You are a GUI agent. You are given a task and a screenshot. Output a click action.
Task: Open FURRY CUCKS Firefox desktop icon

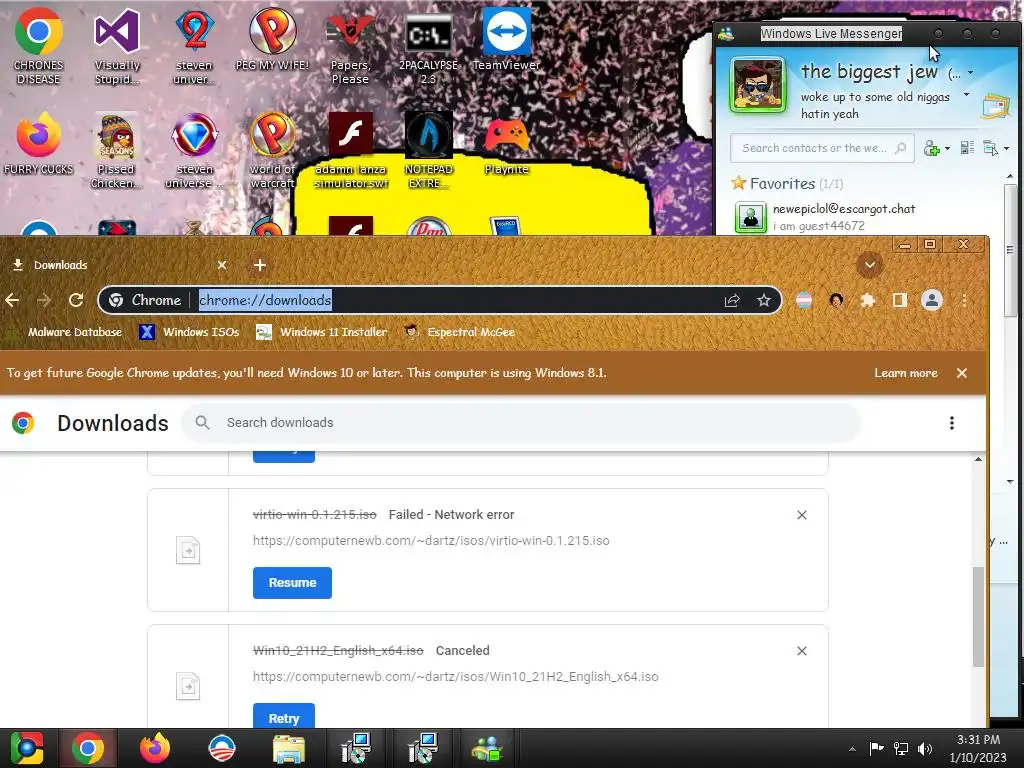(x=39, y=144)
